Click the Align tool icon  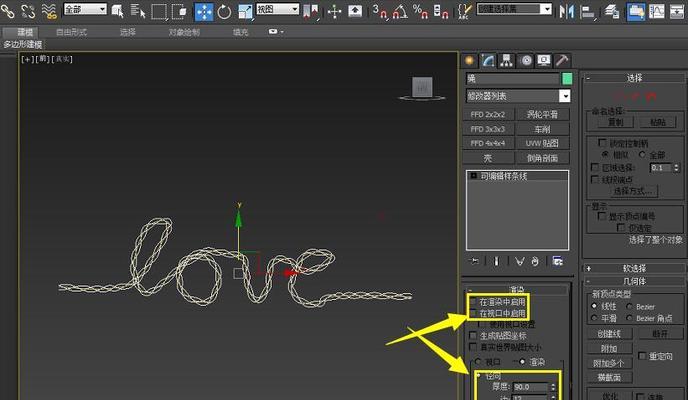(587, 11)
